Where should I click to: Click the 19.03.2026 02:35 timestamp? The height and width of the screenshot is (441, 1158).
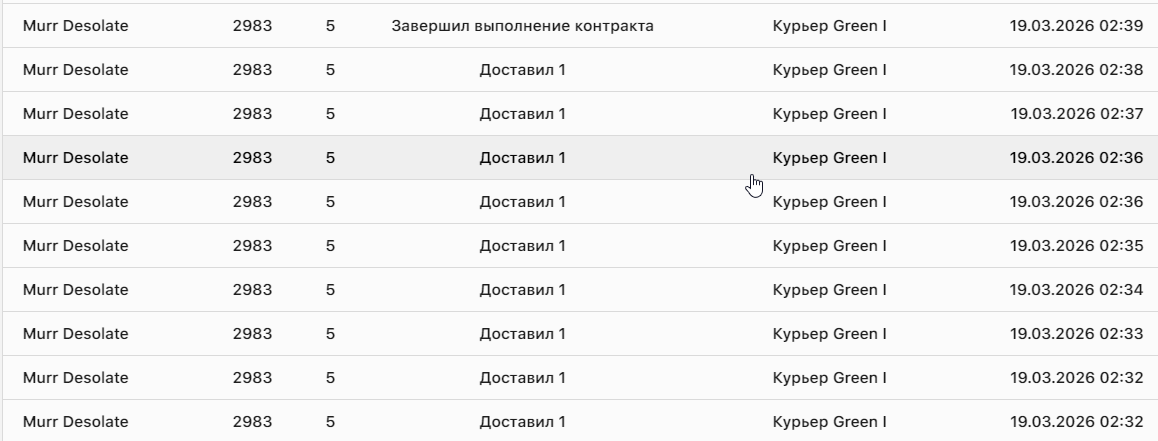[x=1076, y=246]
